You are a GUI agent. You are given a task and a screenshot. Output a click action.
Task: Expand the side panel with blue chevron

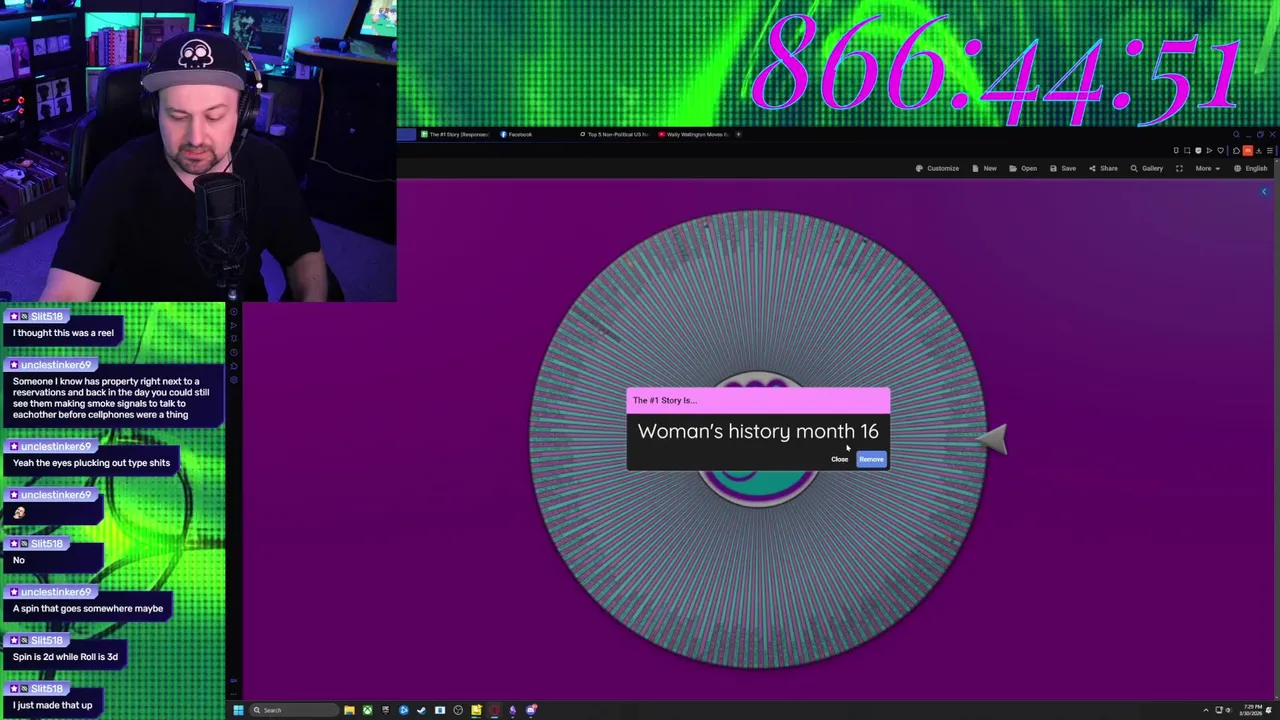click(1264, 191)
